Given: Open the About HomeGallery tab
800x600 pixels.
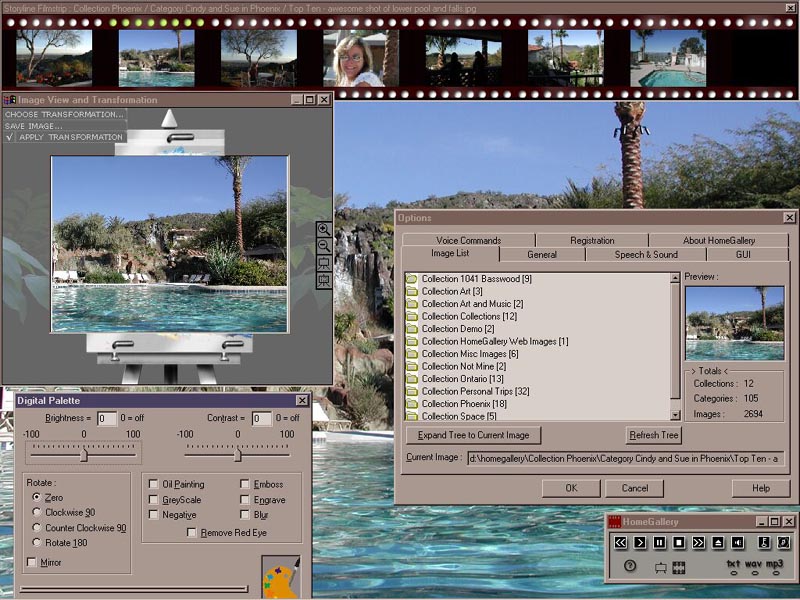Looking at the screenshot, I should click(x=719, y=240).
